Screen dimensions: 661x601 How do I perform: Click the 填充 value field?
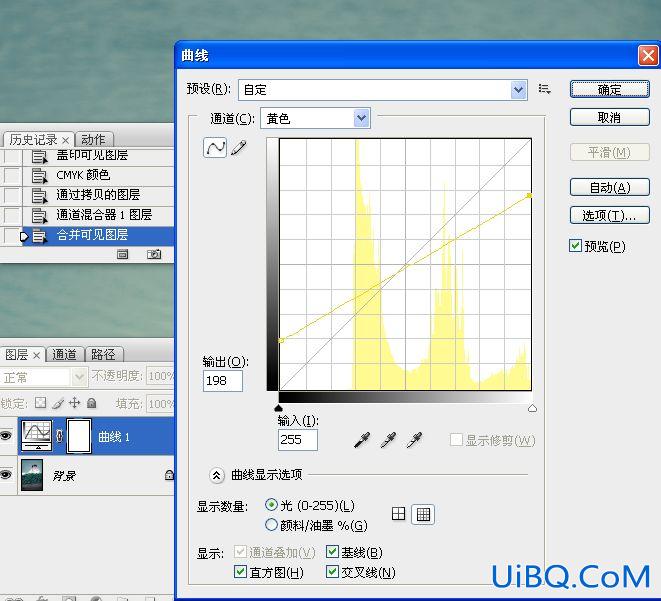coord(160,404)
